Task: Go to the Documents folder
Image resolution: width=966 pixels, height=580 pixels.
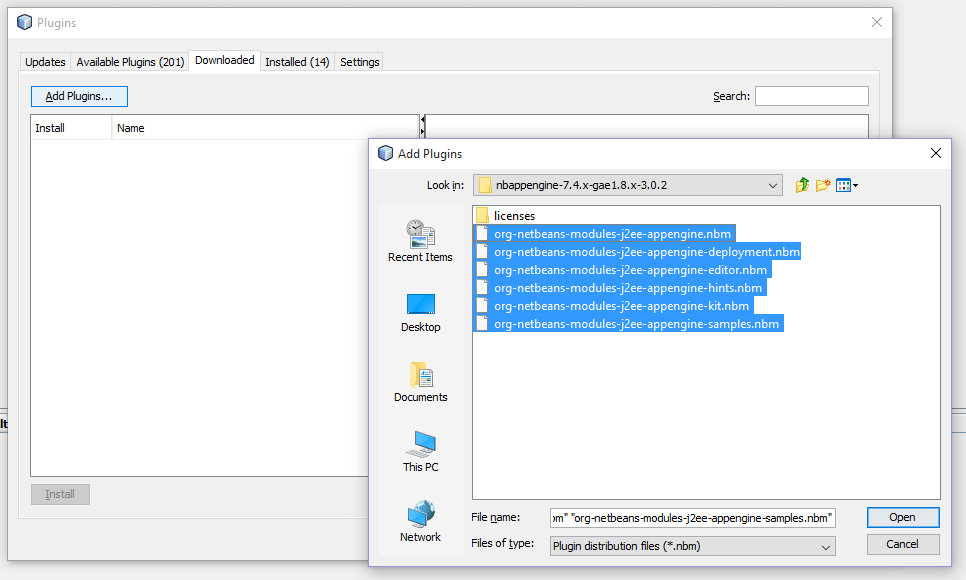Action: (420, 382)
